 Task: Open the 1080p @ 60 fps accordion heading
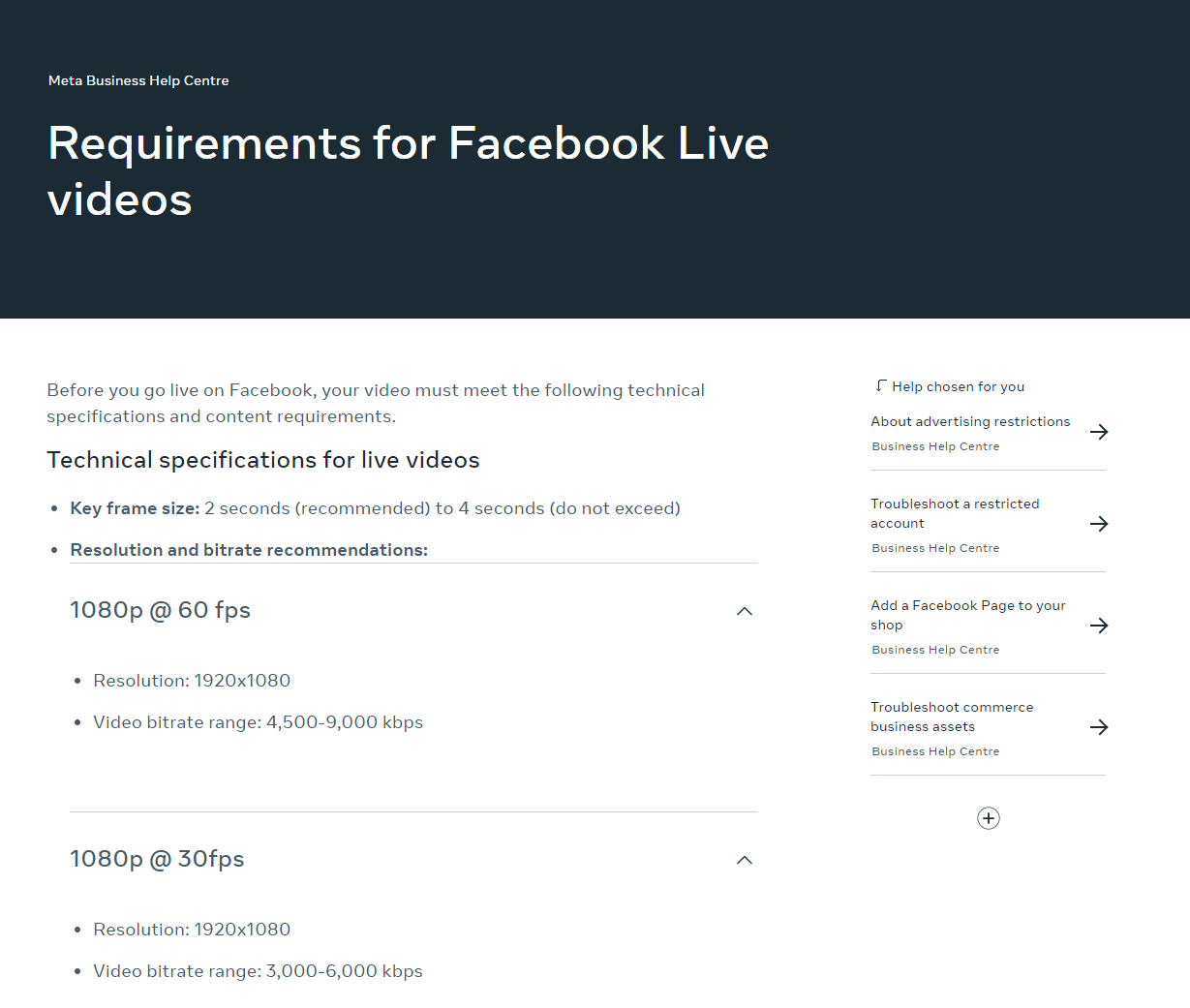click(161, 610)
